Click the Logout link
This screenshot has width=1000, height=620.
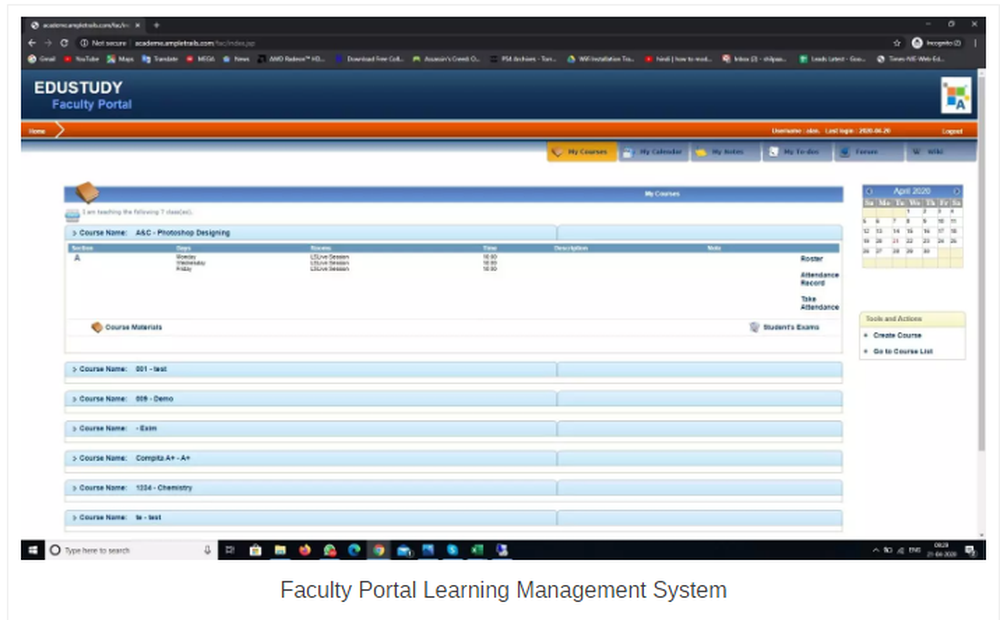click(x=952, y=131)
